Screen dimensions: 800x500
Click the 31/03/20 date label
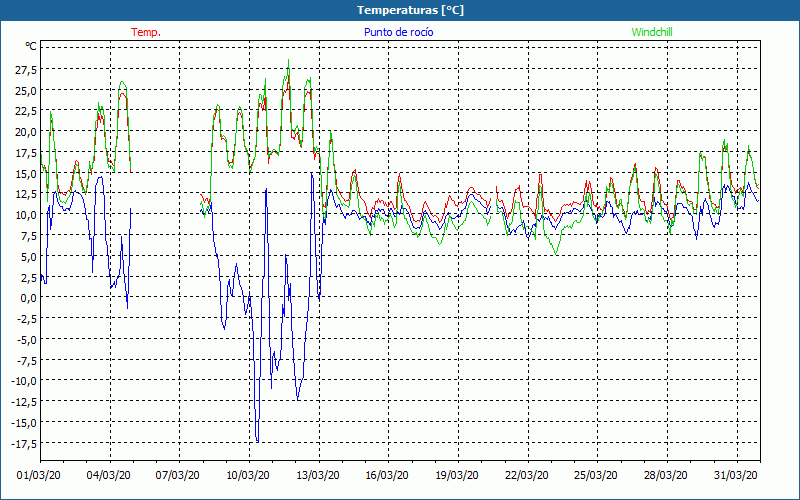coord(736,476)
